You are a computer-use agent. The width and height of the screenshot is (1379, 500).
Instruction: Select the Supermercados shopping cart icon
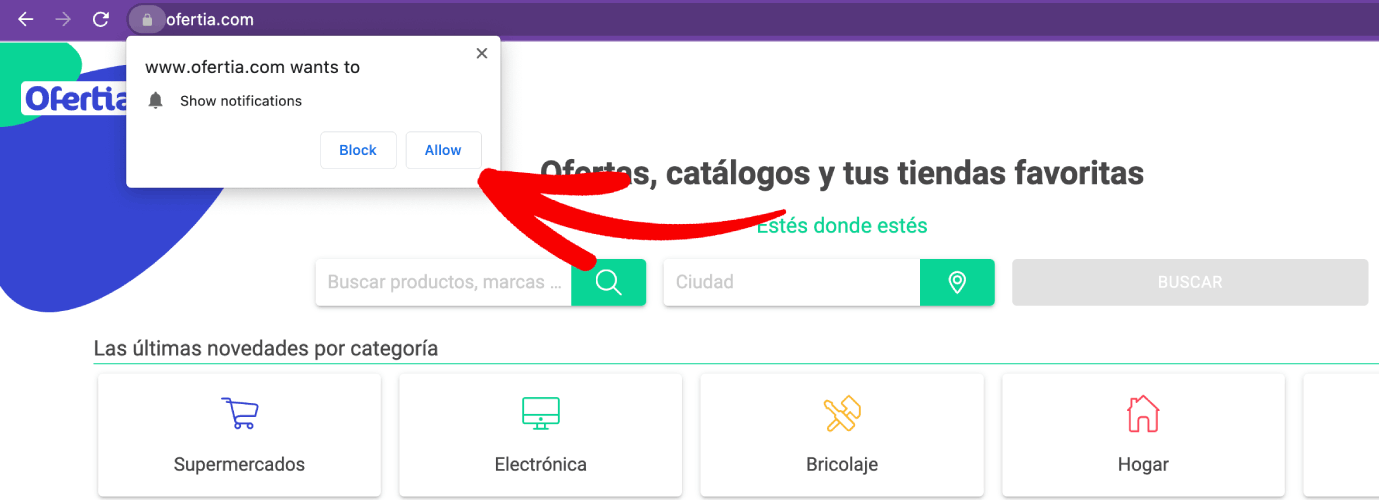[x=239, y=413]
